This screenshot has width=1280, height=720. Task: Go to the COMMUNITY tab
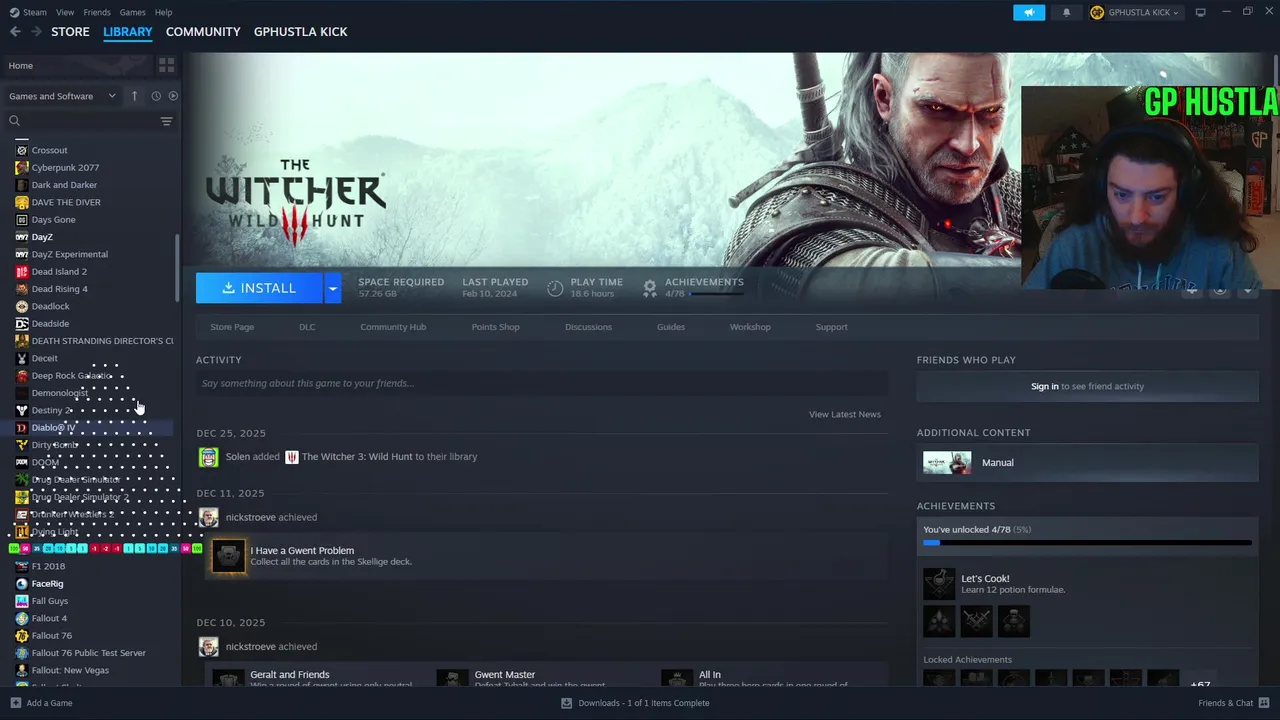(x=203, y=32)
